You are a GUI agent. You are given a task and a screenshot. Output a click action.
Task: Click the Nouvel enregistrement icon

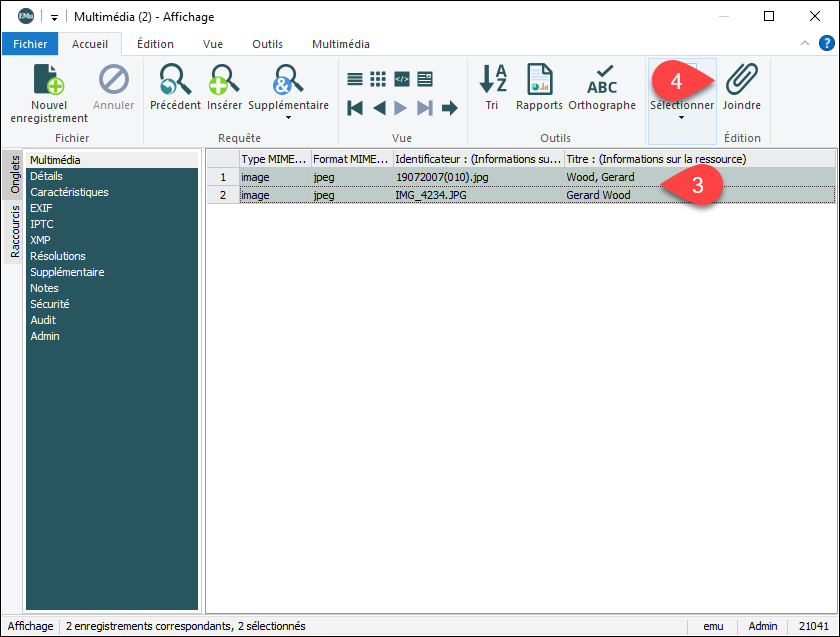49,81
